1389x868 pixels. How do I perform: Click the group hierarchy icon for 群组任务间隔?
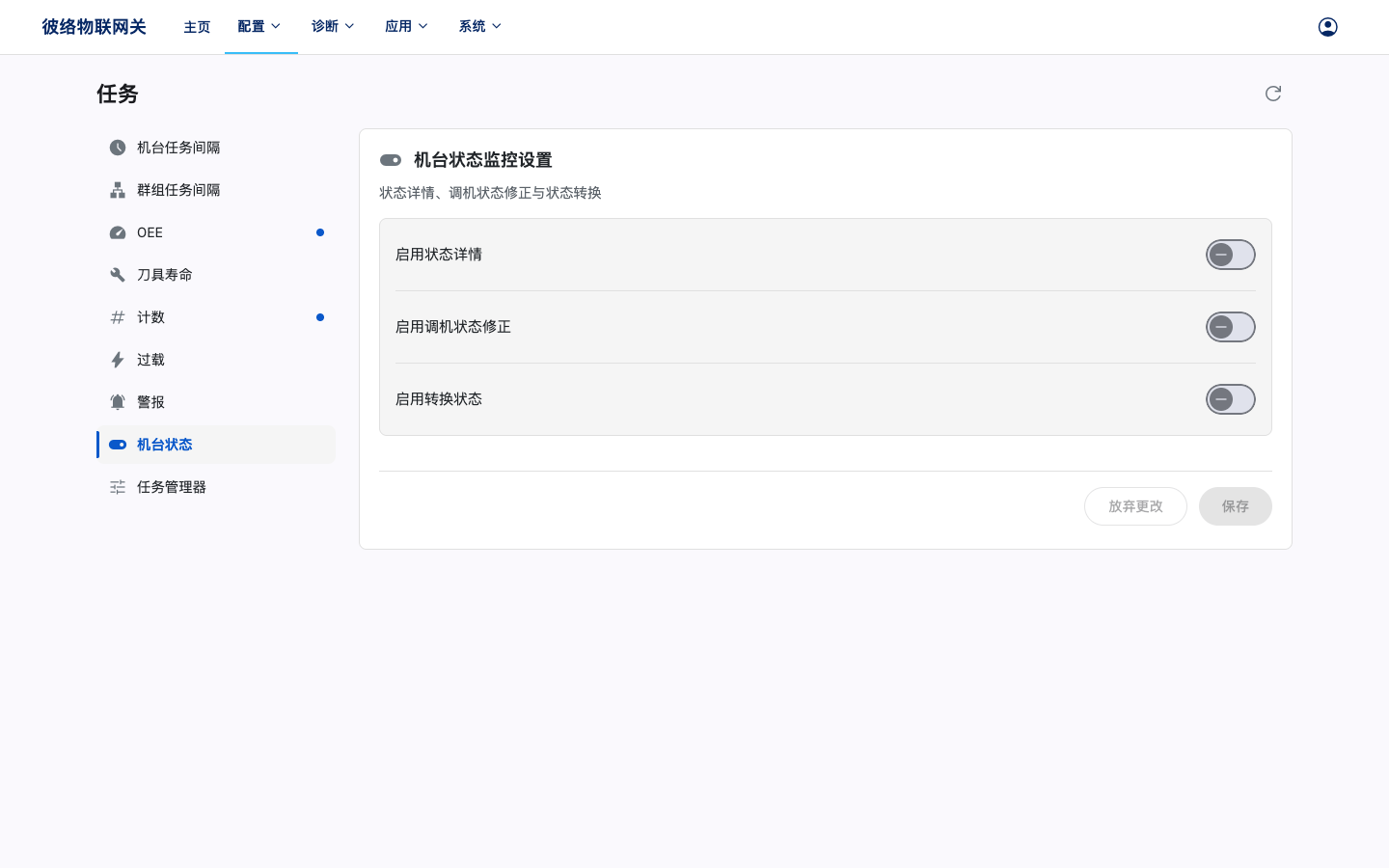tap(118, 190)
